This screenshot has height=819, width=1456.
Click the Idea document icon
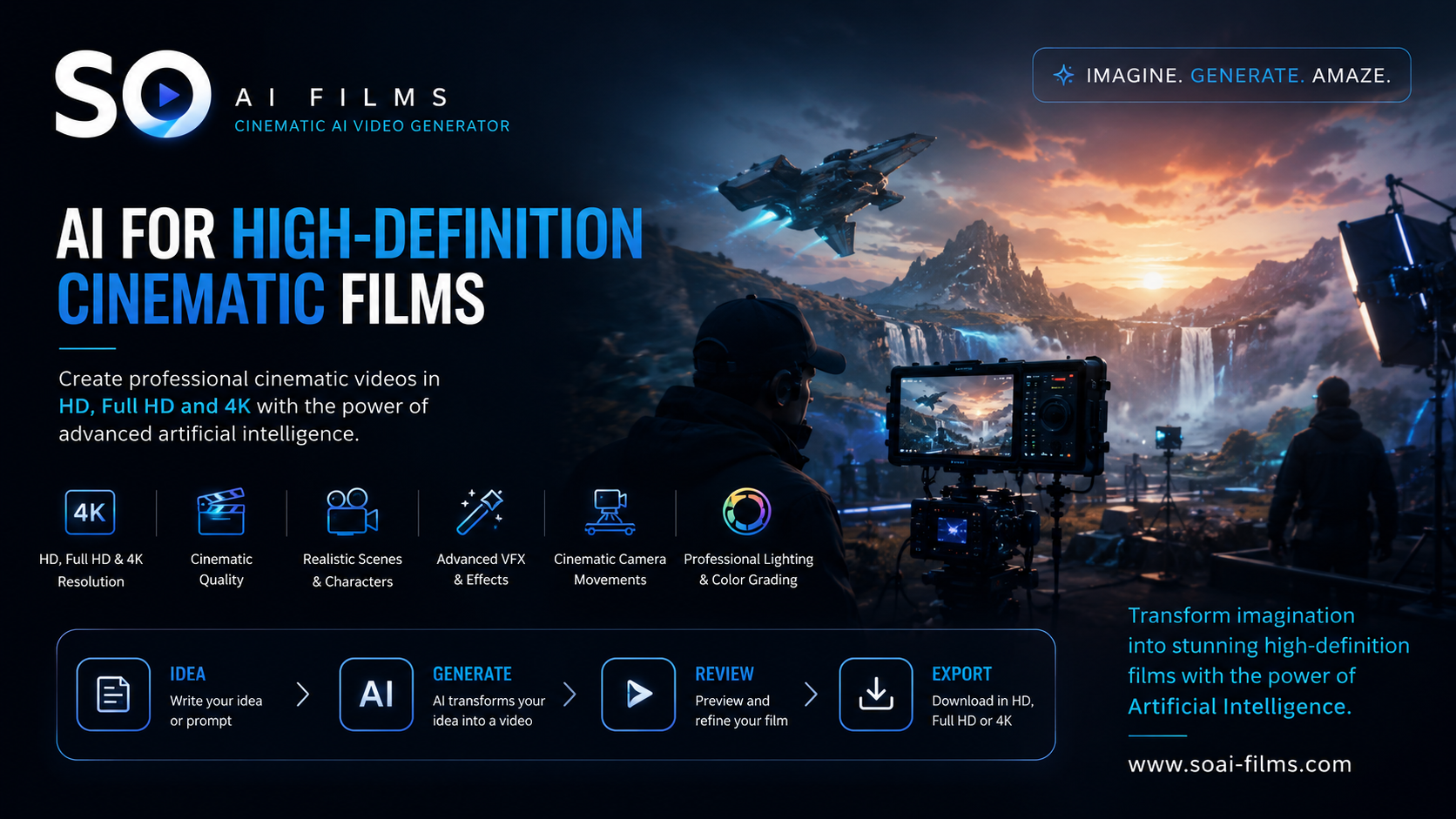click(113, 695)
